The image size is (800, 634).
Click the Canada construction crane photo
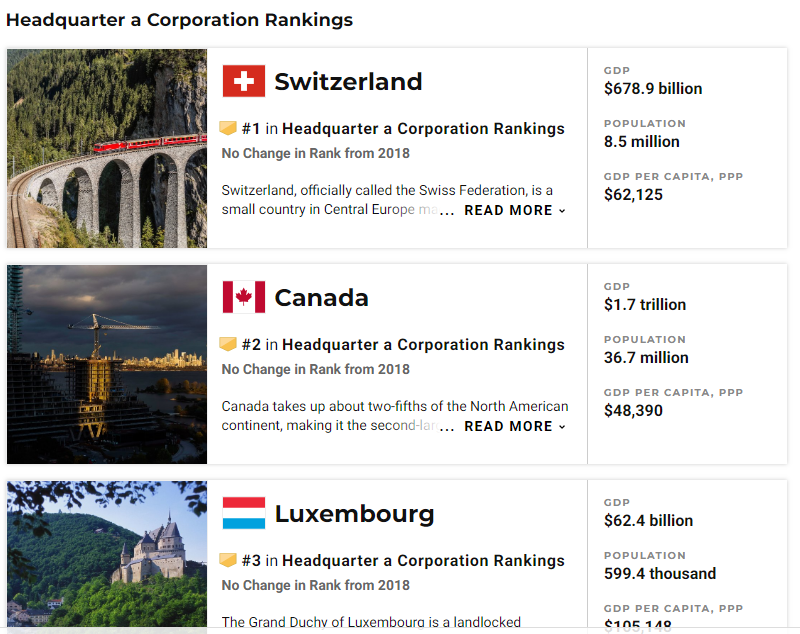(107, 364)
